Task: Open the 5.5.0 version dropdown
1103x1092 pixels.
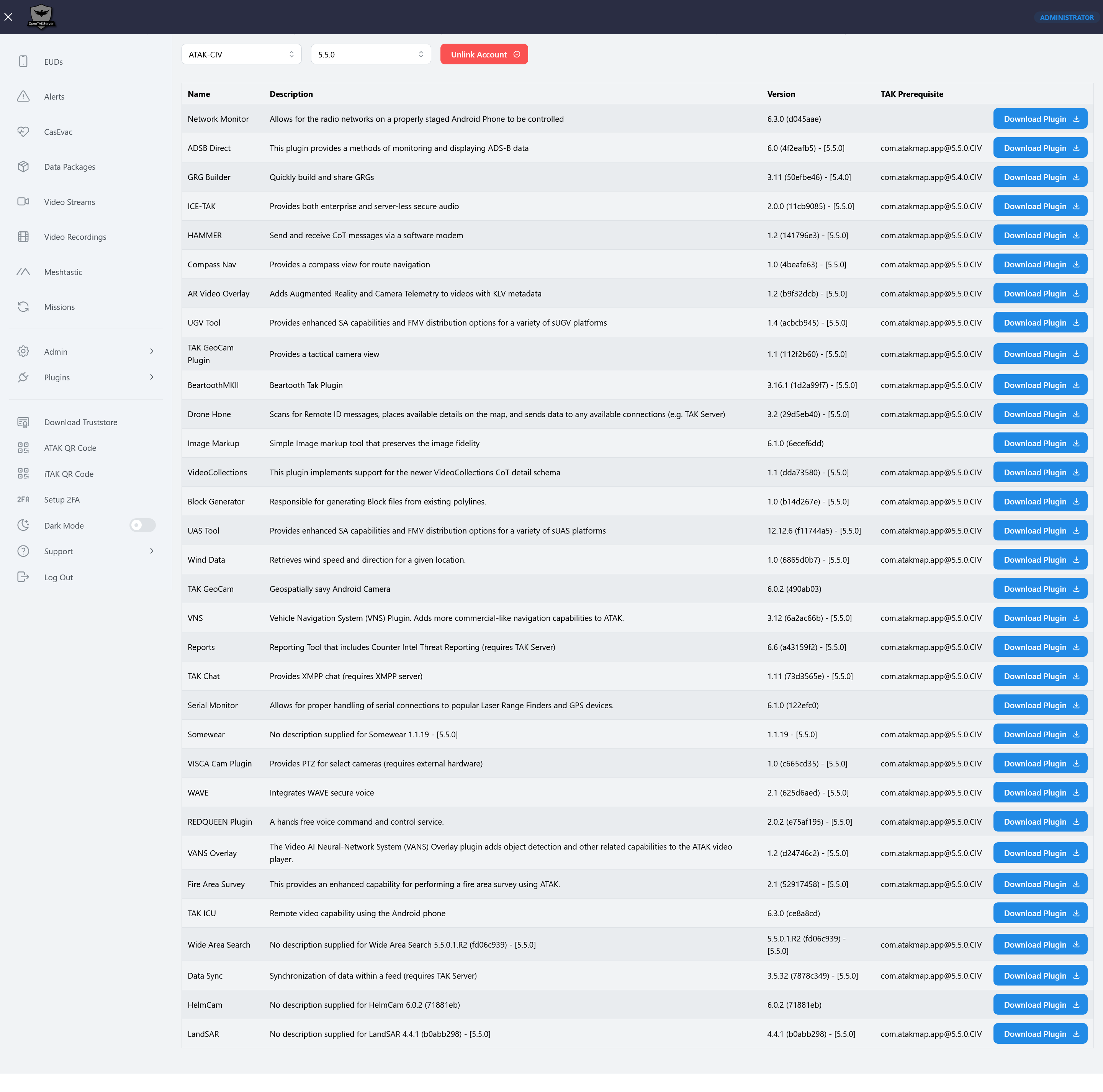Action: (370, 55)
